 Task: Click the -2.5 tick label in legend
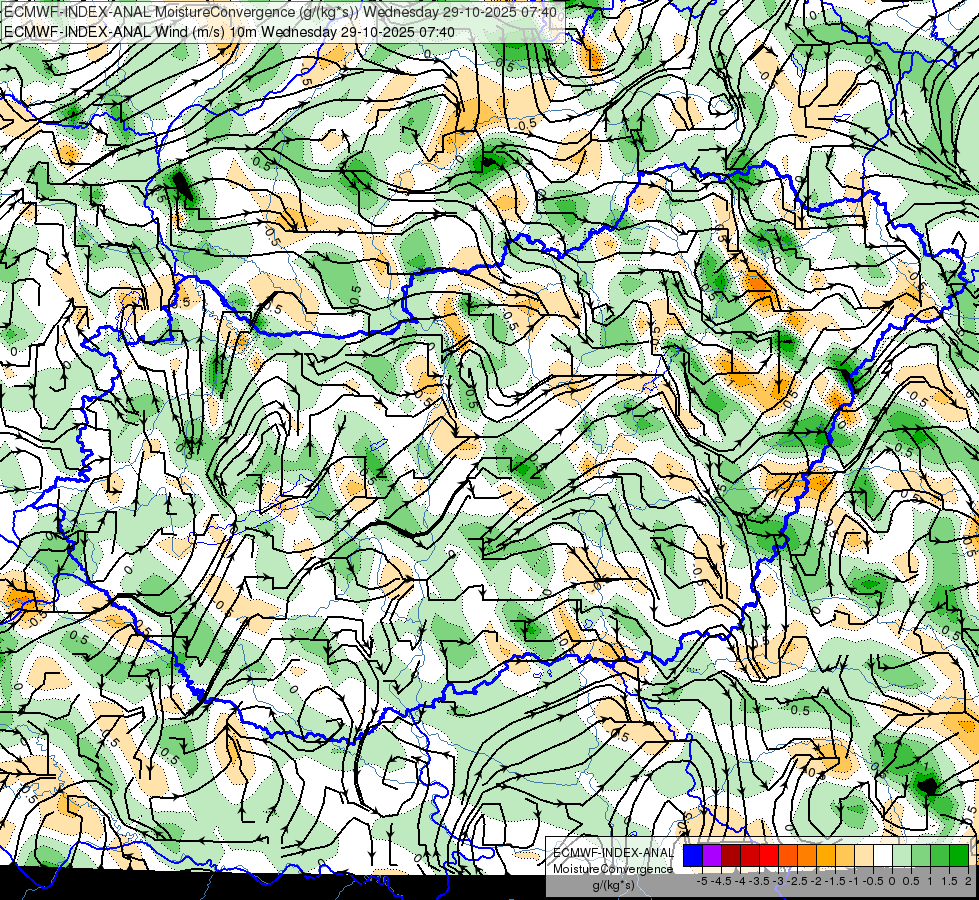click(x=799, y=881)
